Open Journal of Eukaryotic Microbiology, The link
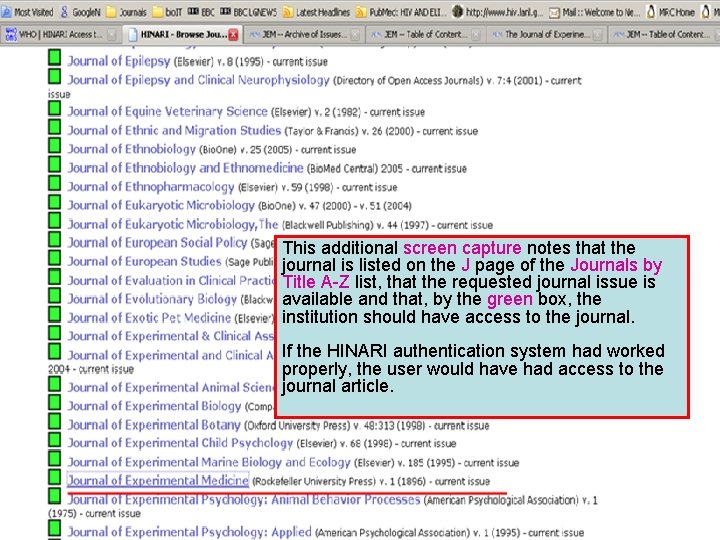The width and height of the screenshot is (720, 540). (173, 224)
